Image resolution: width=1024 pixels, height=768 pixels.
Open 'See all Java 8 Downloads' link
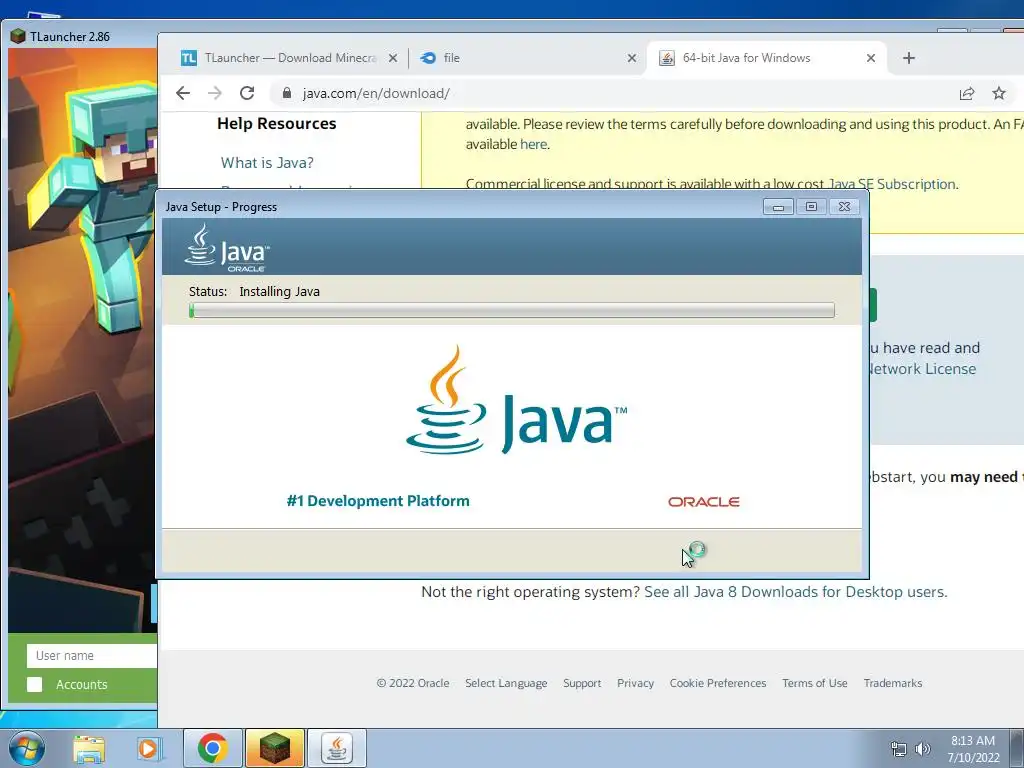pos(795,592)
